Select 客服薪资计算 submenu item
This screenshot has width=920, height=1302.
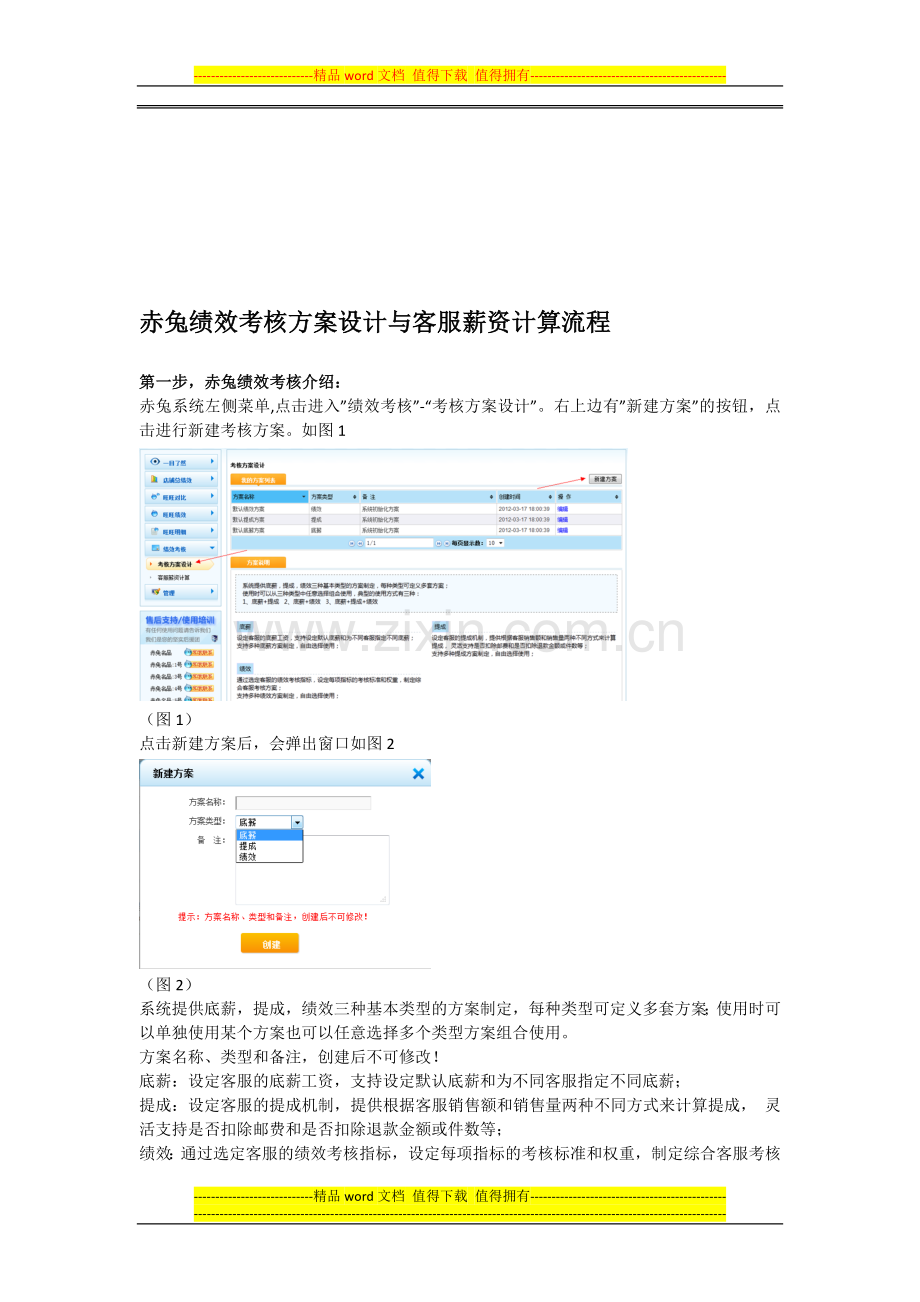pos(175,577)
